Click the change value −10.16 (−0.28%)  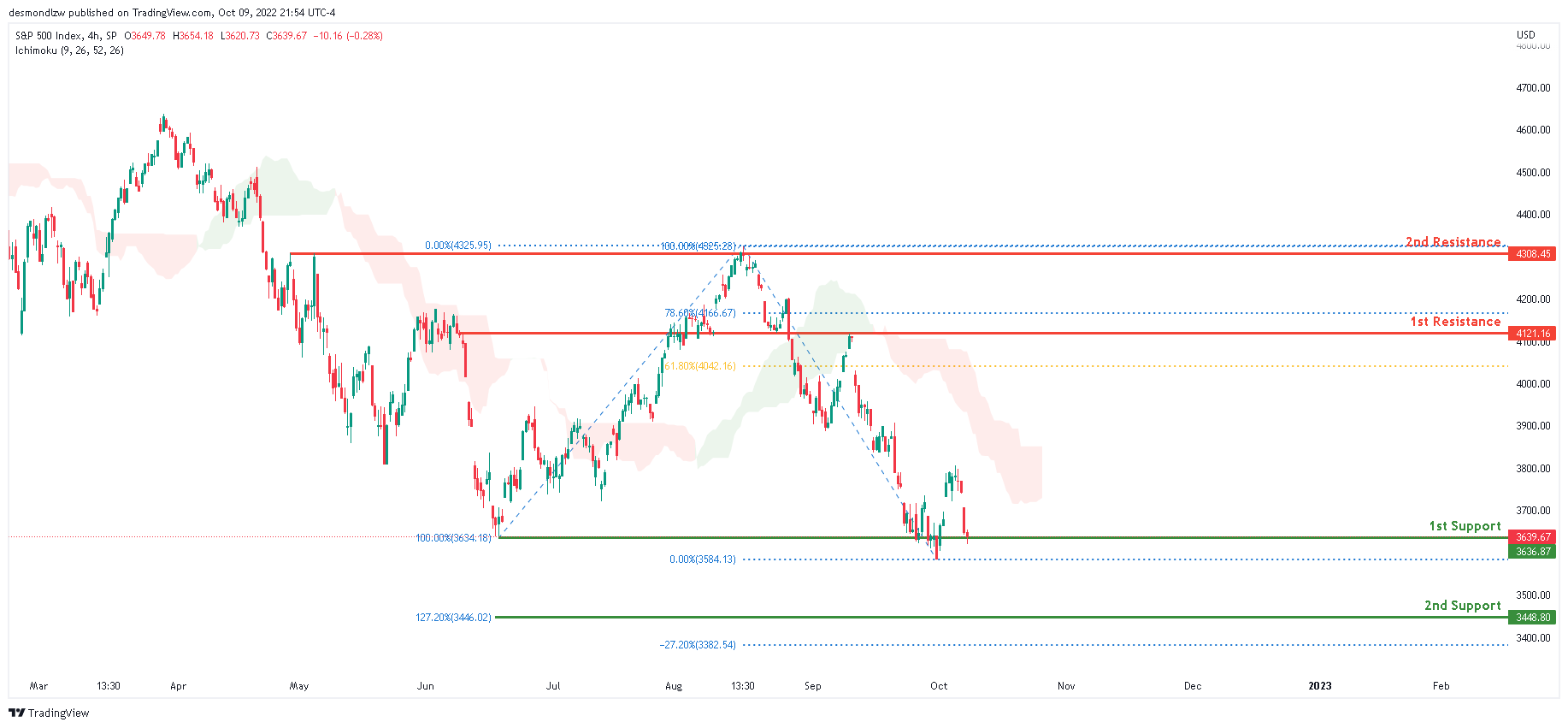point(348,36)
